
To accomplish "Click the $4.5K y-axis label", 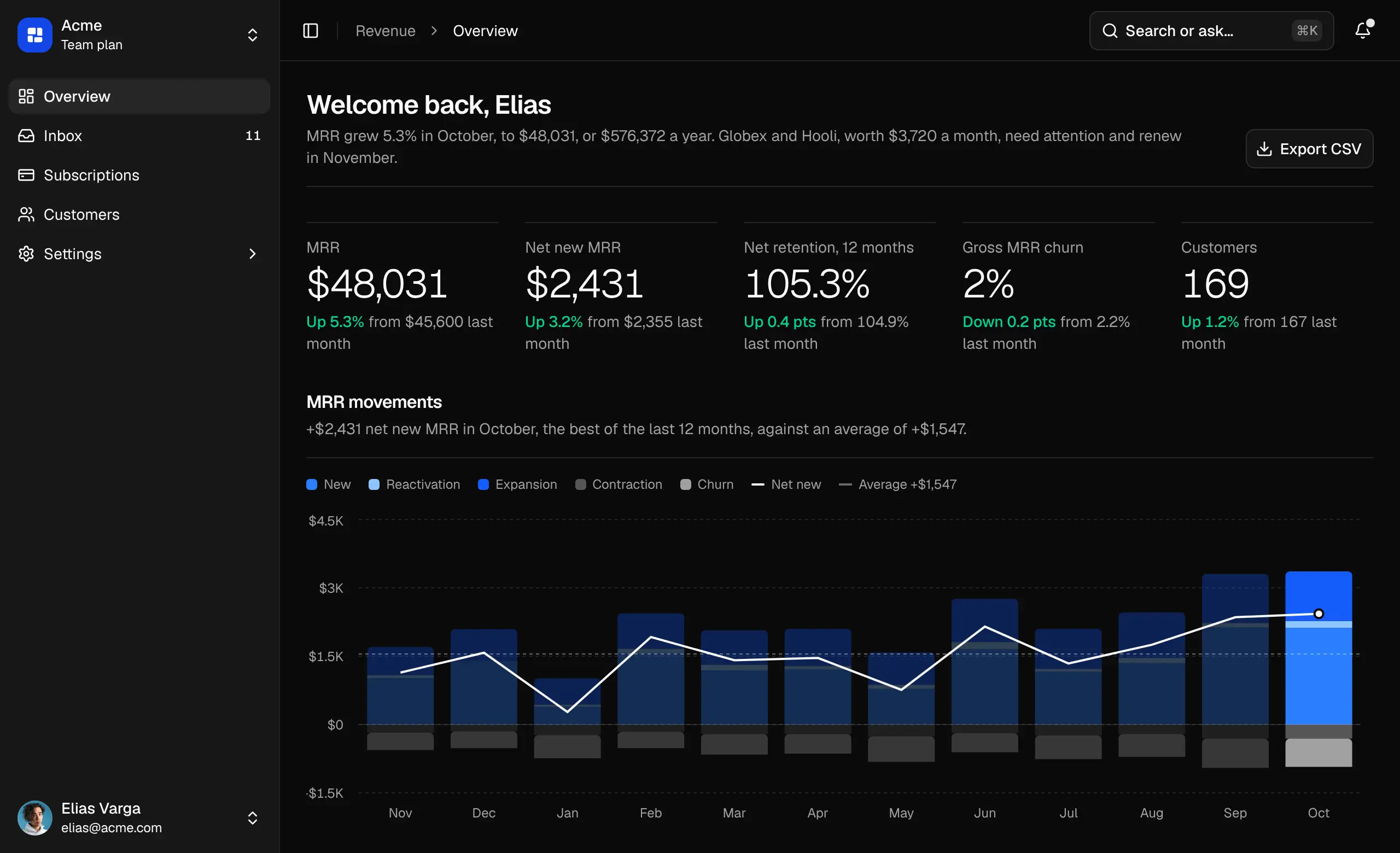I will (325, 521).
